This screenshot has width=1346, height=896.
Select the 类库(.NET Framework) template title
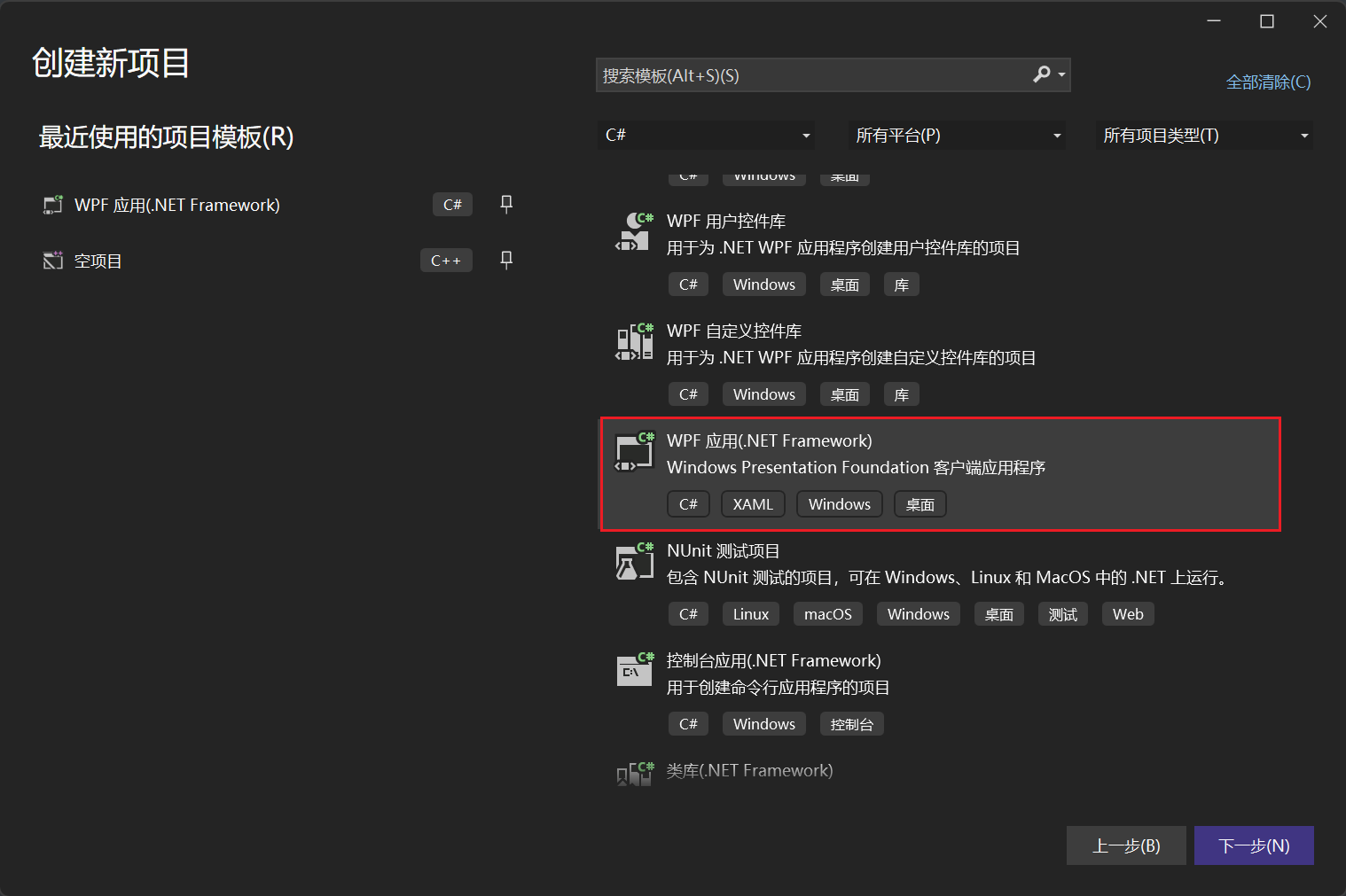point(750,770)
